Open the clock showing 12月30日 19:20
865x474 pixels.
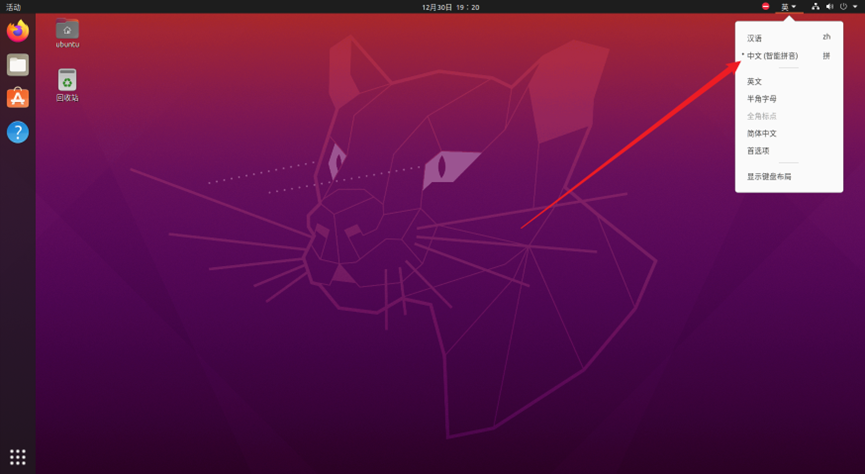point(451,7)
